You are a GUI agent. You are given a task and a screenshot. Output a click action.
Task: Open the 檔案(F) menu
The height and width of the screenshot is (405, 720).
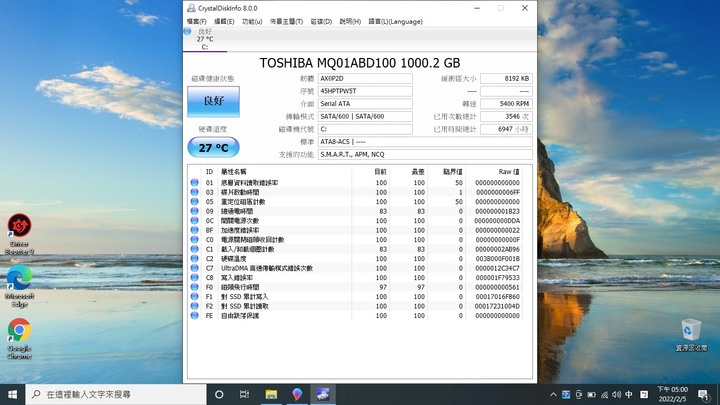tap(197, 22)
